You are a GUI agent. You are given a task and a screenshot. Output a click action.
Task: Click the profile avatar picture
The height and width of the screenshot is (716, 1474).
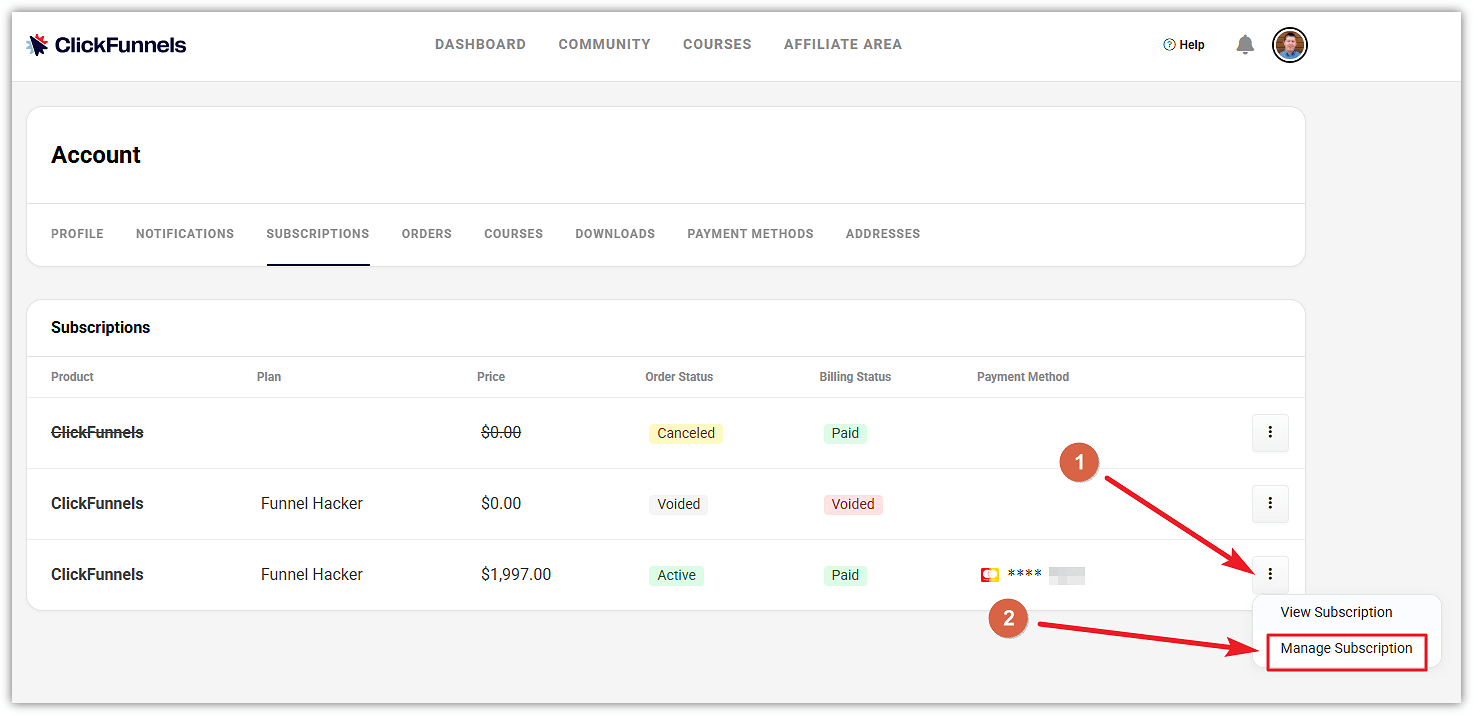(x=1289, y=44)
